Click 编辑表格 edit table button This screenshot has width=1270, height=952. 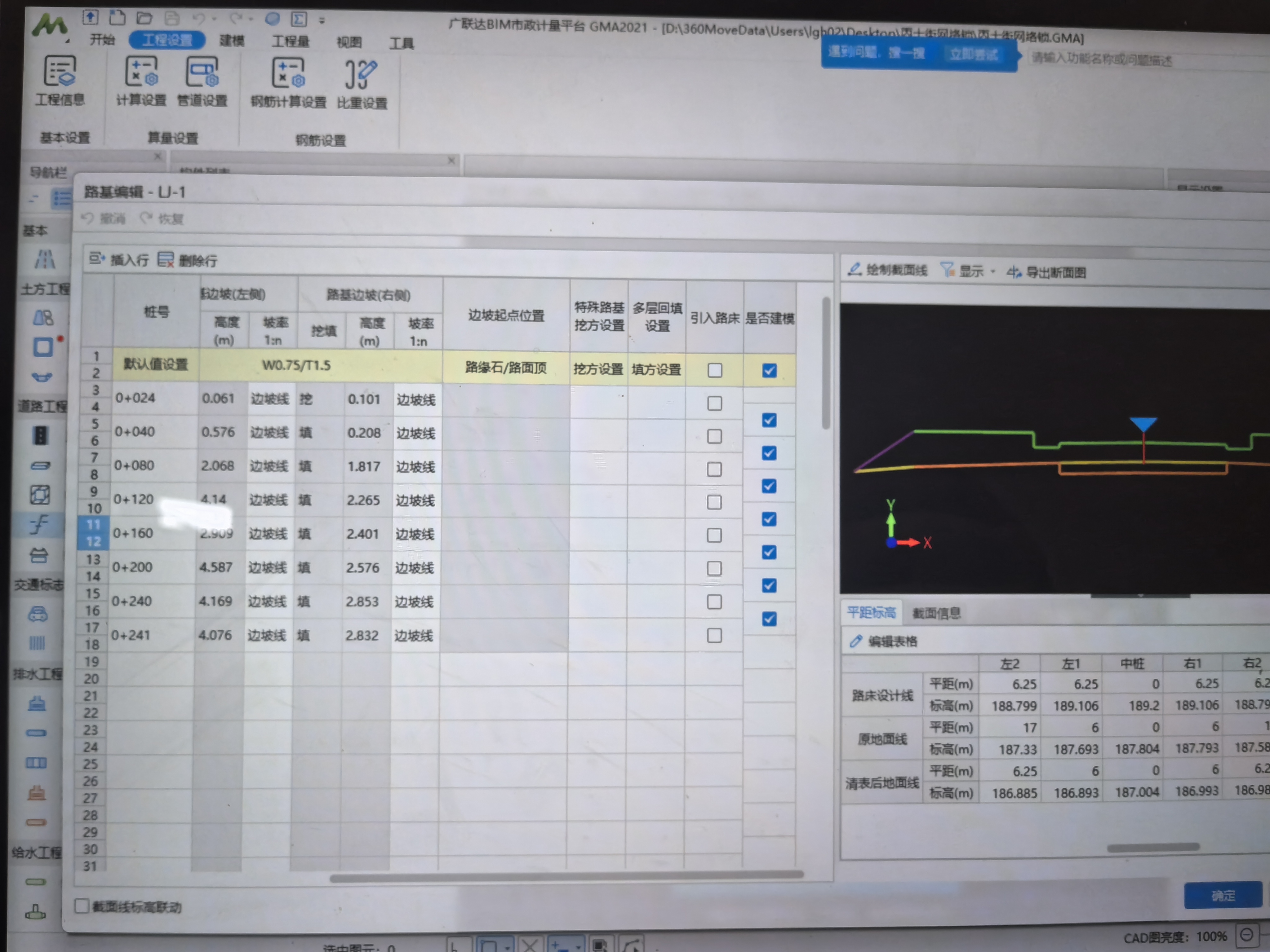click(x=884, y=641)
